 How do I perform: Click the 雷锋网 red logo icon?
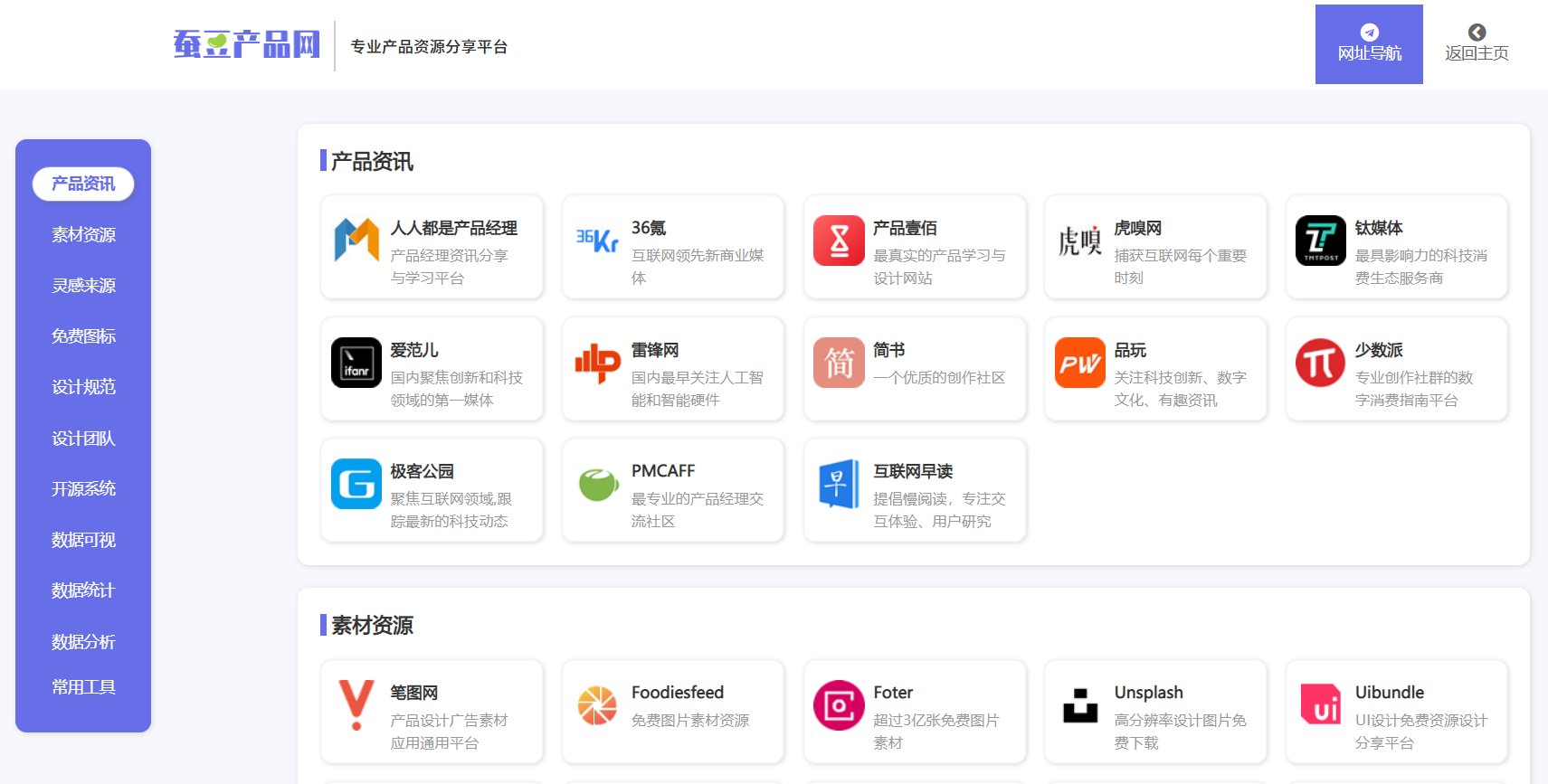(597, 363)
